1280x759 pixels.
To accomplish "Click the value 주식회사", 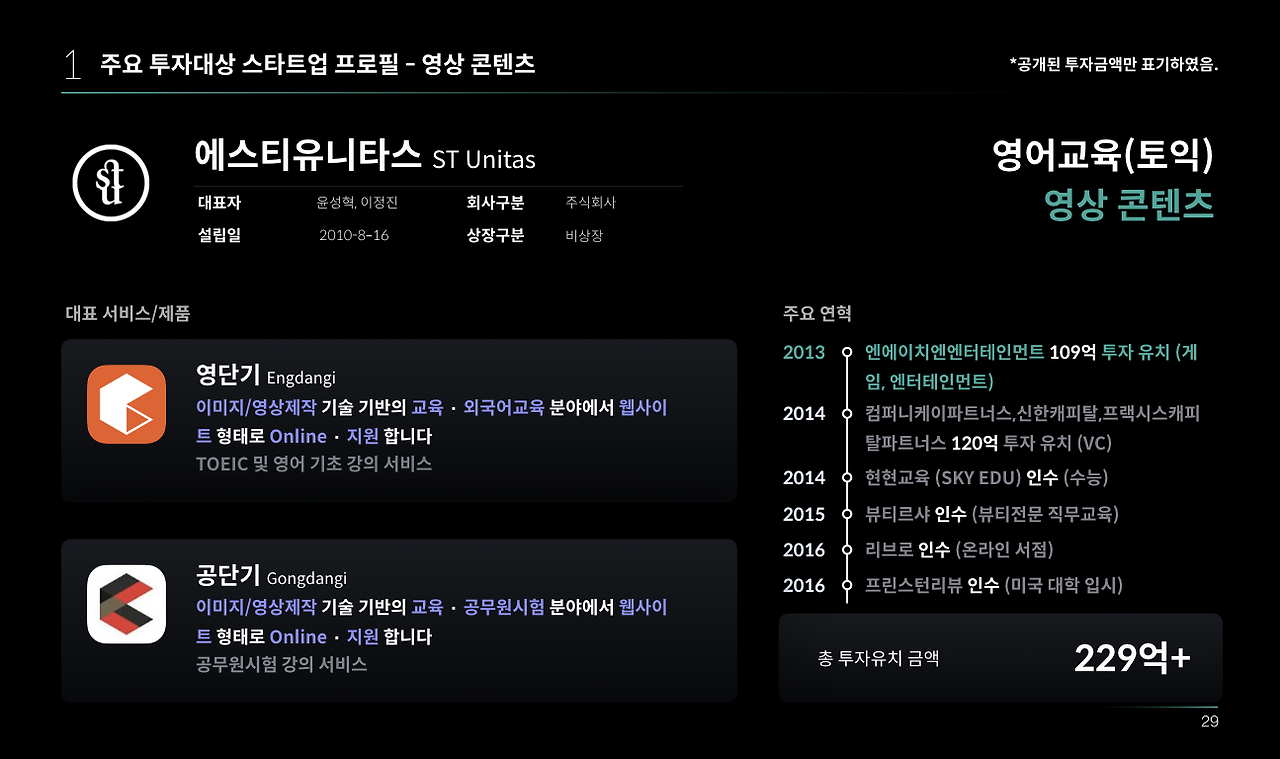I will click(x=590, y=203).
